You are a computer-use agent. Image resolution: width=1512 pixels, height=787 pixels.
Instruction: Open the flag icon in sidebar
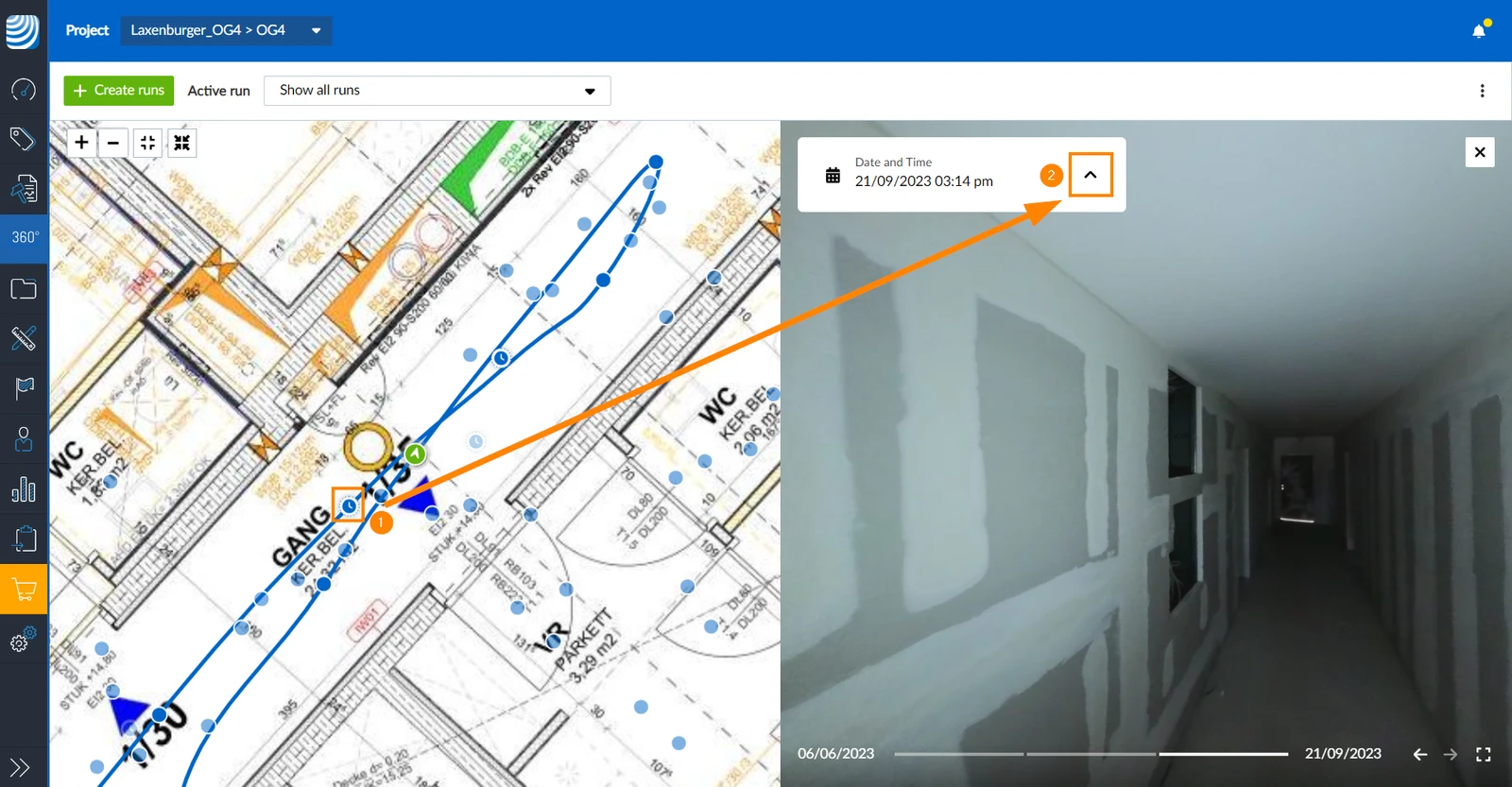point(24,387)
